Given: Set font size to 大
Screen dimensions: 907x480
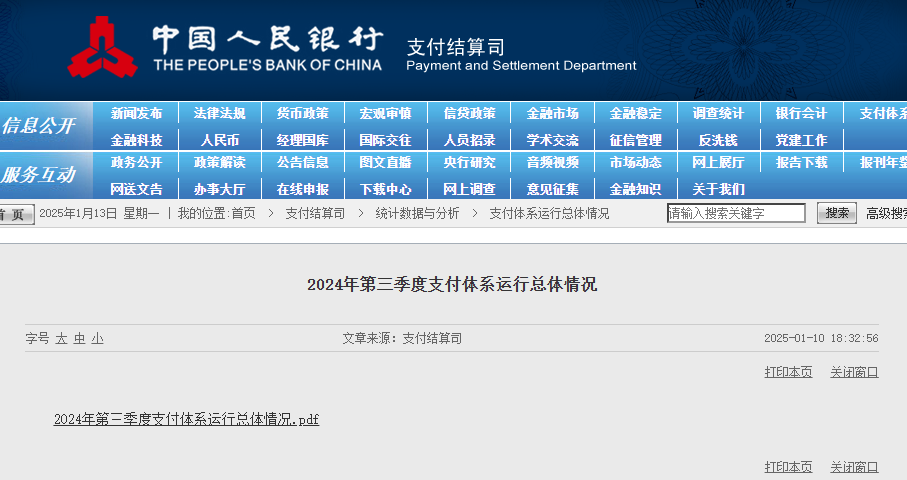Looking at the screenshot, I should (x=61, y=338).
